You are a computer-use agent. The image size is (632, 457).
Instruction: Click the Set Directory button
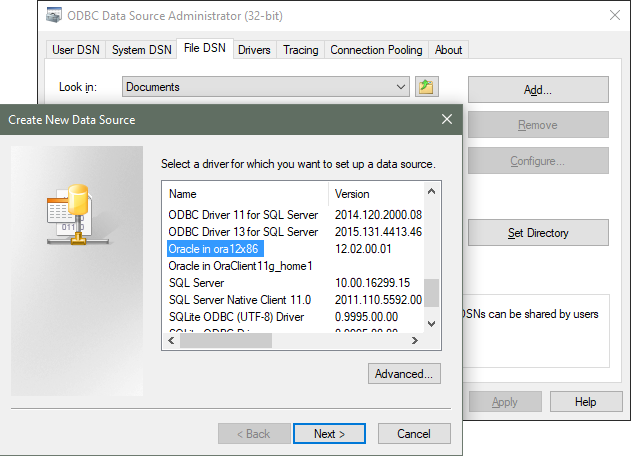[538, 233]
